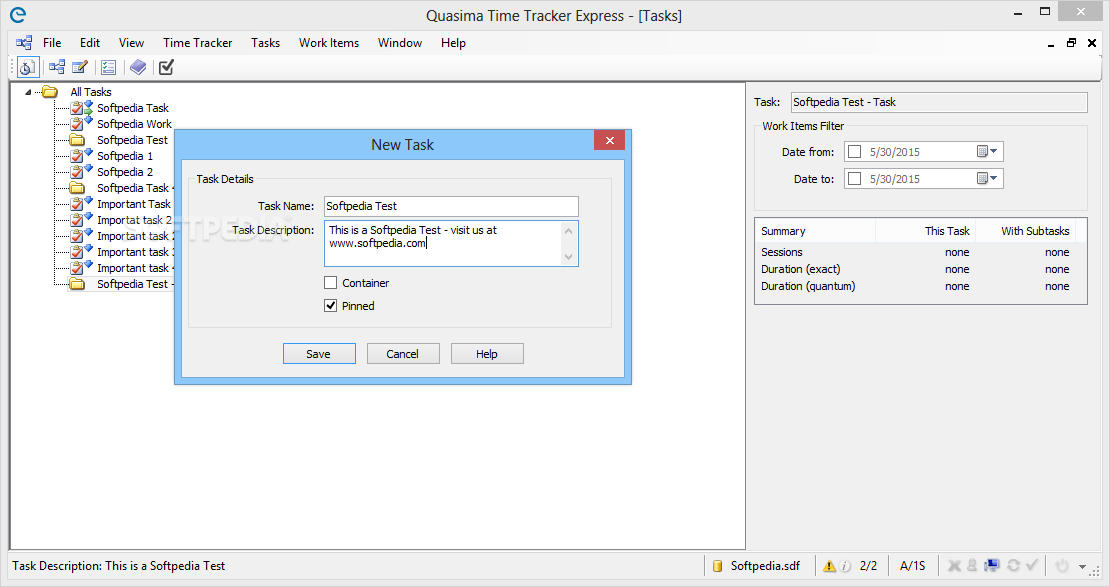Click the user silhouette status bar icon
Viewport: 1110px width, 587px height.
972,565
